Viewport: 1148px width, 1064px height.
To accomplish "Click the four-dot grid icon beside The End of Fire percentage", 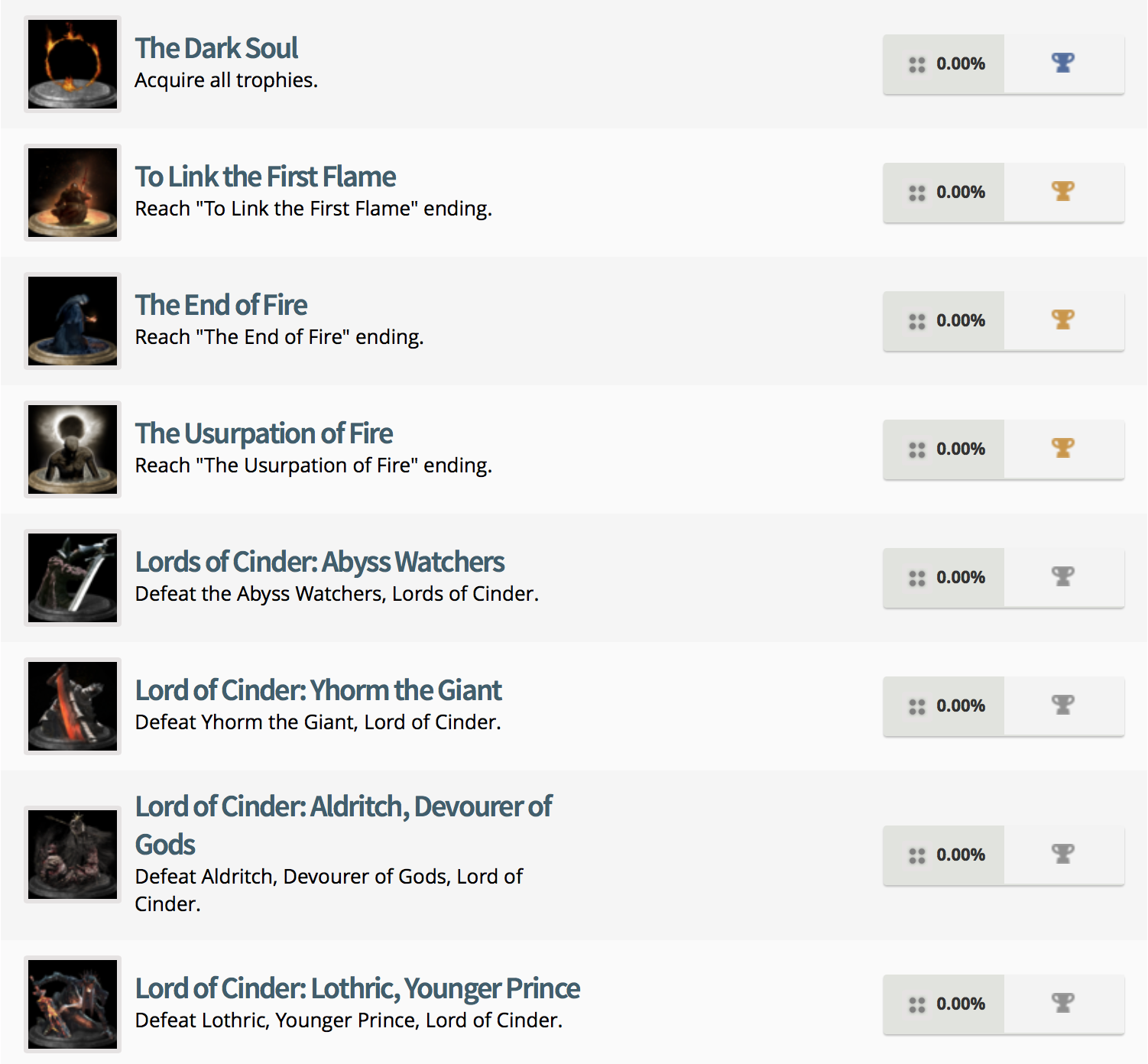I will [916, 320].
